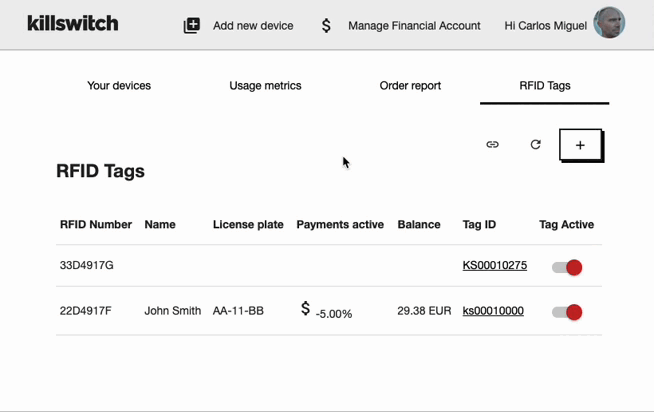Open Carlos Miguel's profile avatar
654x412 pixels.
coord(609,24)
